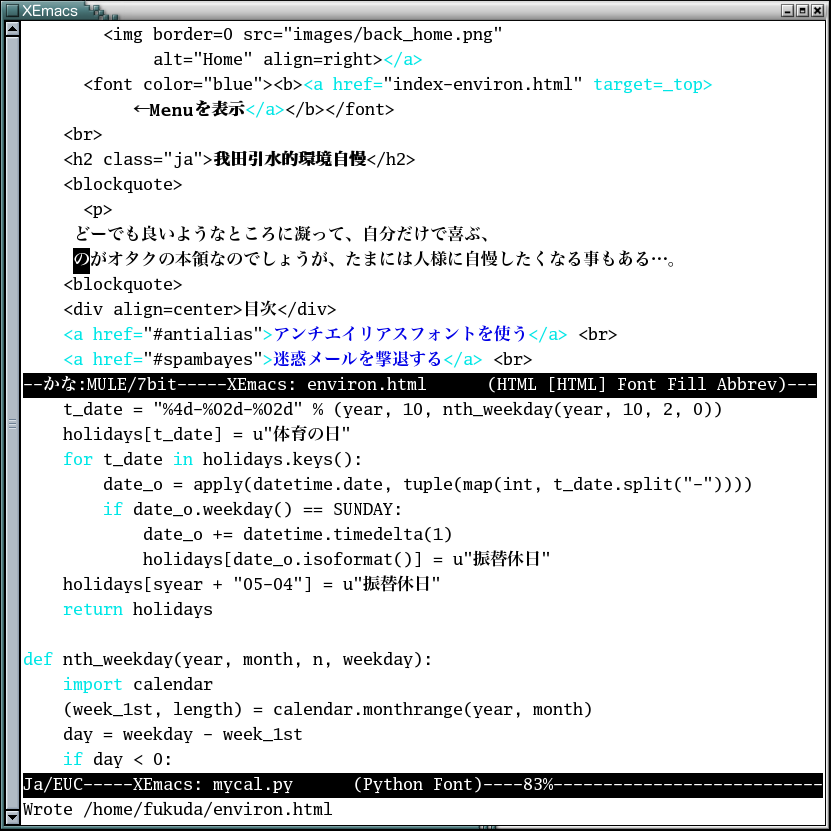Click the first '<blockquote>' tag line
Viewport: 831px width, 831px height.
(122, 184)
